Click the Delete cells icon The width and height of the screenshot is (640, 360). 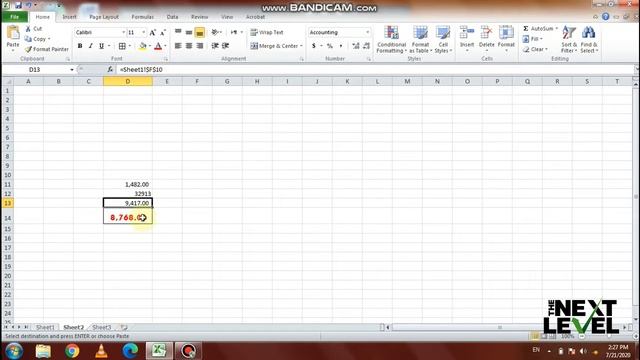pyautogui.click(x=486, y=33)
